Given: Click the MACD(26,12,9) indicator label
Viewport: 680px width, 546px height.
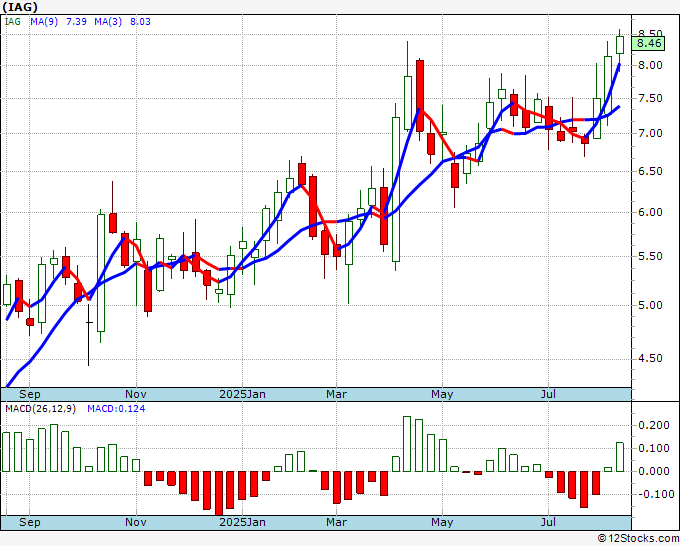Looking at the screenshot, I should pyautogui.click(x=40, y=409).
